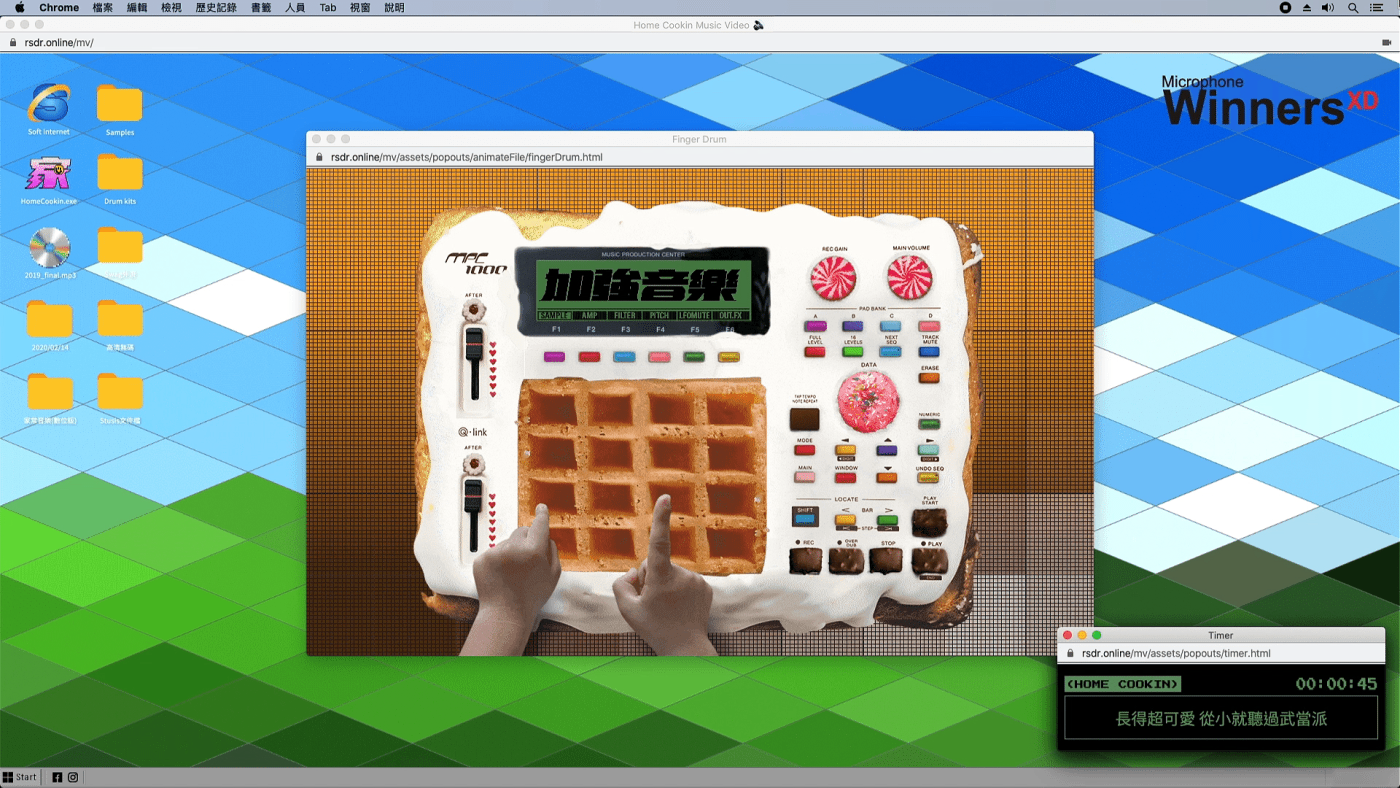Image resolution: width=1400 pixels, height=788 pixels.
Task: Click the F4 pink function button
Action: point(659,357)
